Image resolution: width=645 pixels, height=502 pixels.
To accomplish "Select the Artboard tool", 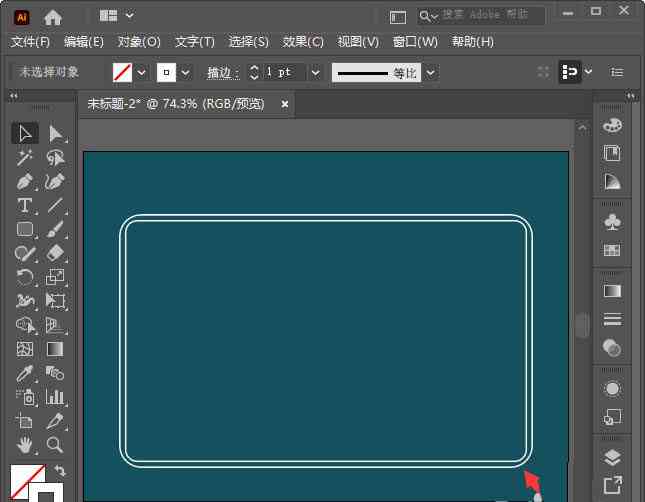I will click(x=25, y=421).
